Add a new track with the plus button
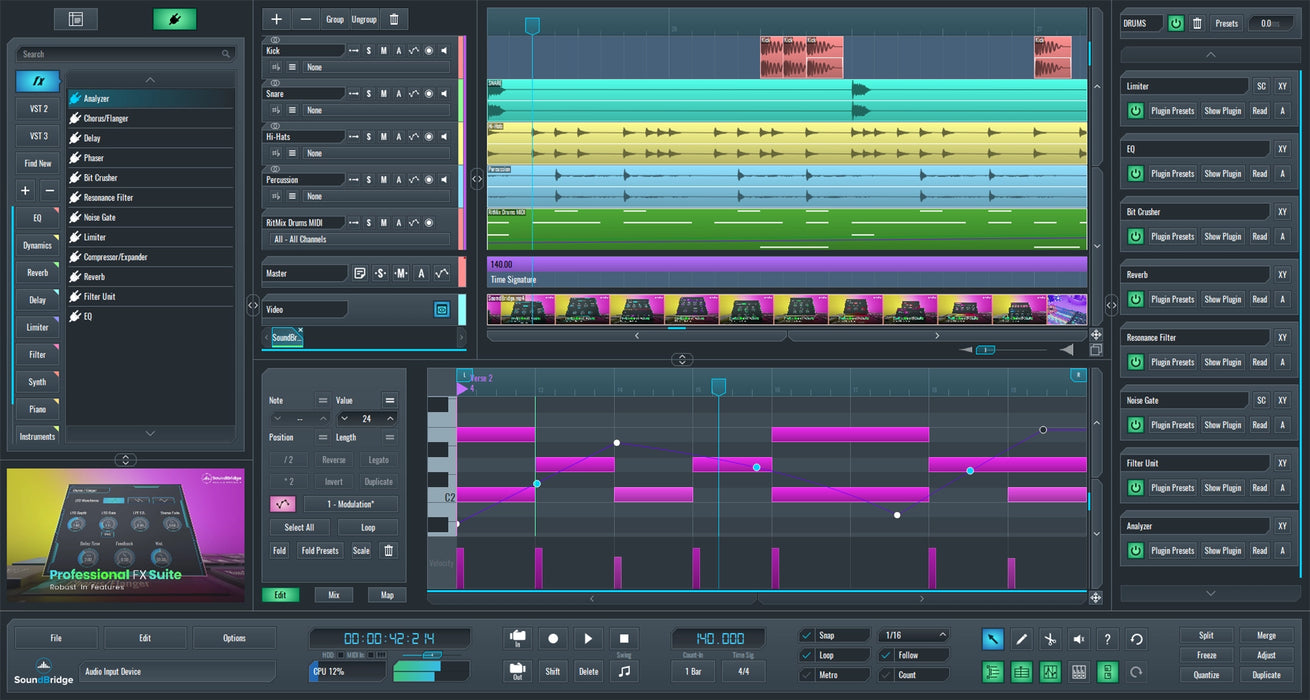 [x=277, y=19]
